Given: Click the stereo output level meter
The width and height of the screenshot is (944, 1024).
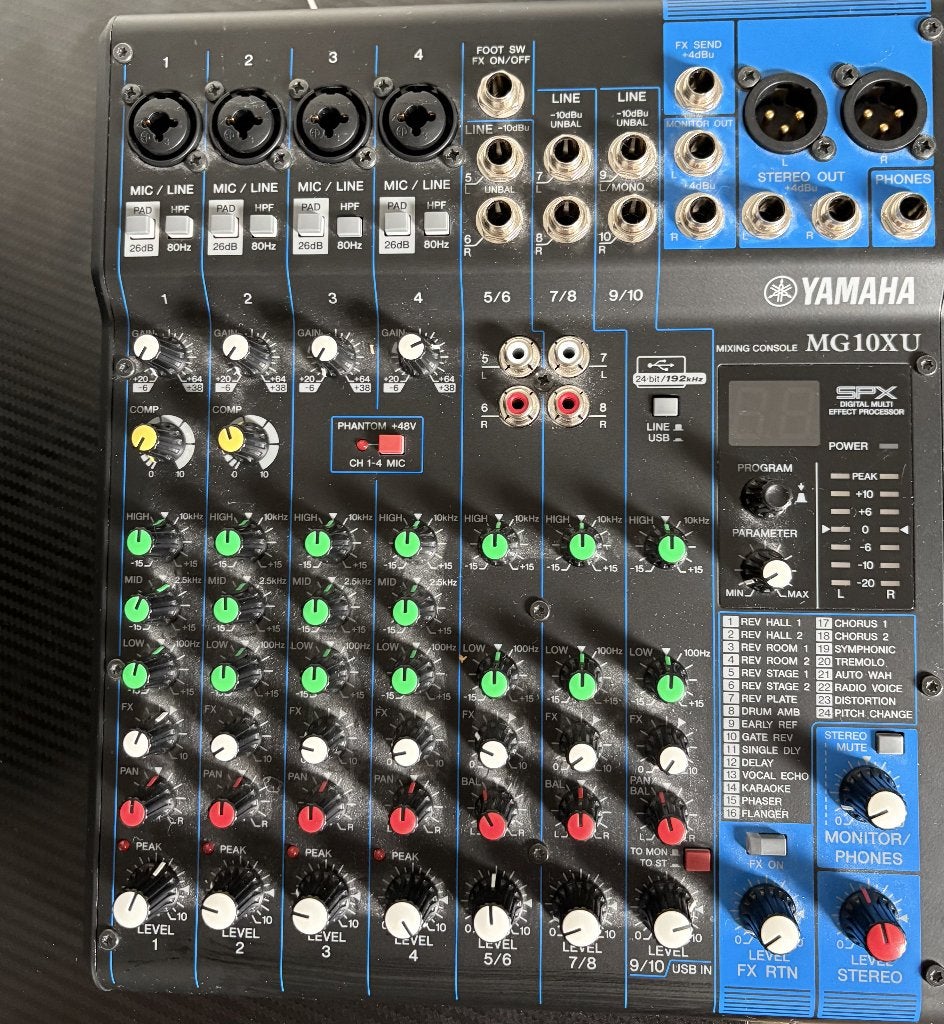Looking at the screenshot, I should 864,530.
